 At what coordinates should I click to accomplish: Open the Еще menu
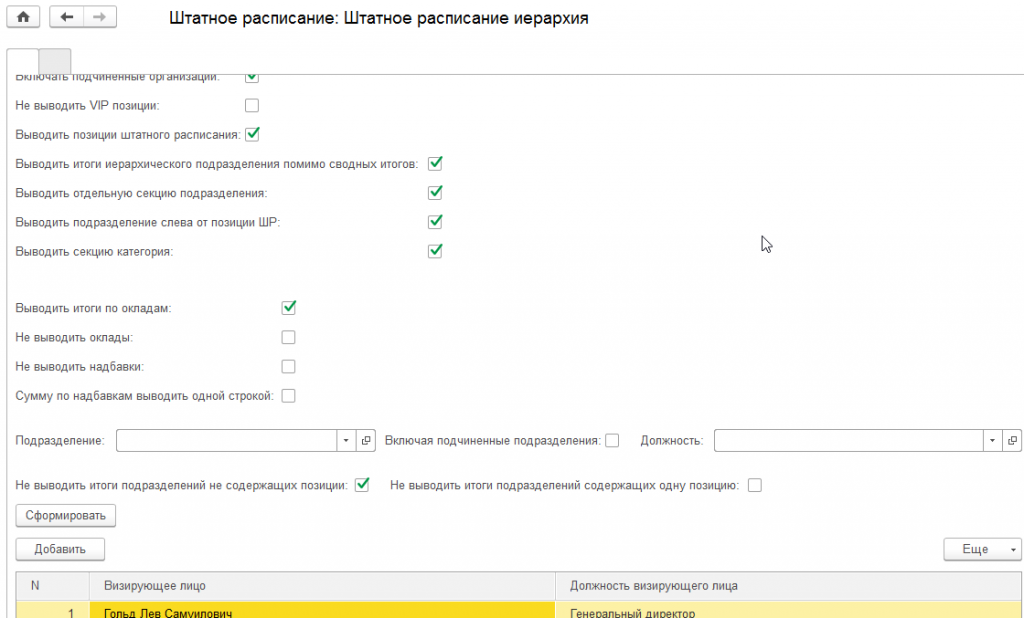point(982,549)
